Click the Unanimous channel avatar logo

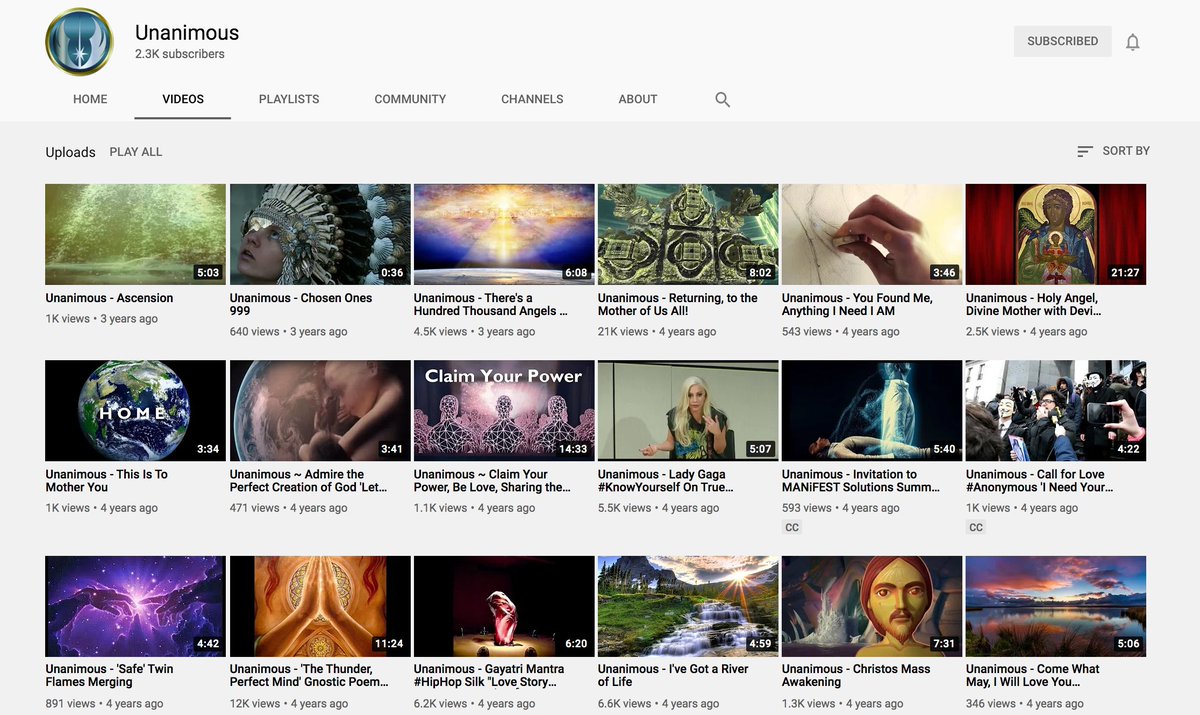[79, 41]
